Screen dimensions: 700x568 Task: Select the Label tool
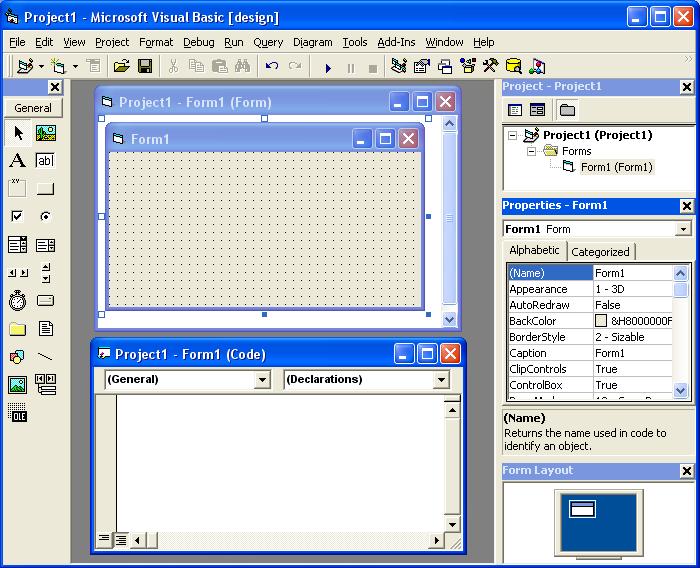point(18,160)
